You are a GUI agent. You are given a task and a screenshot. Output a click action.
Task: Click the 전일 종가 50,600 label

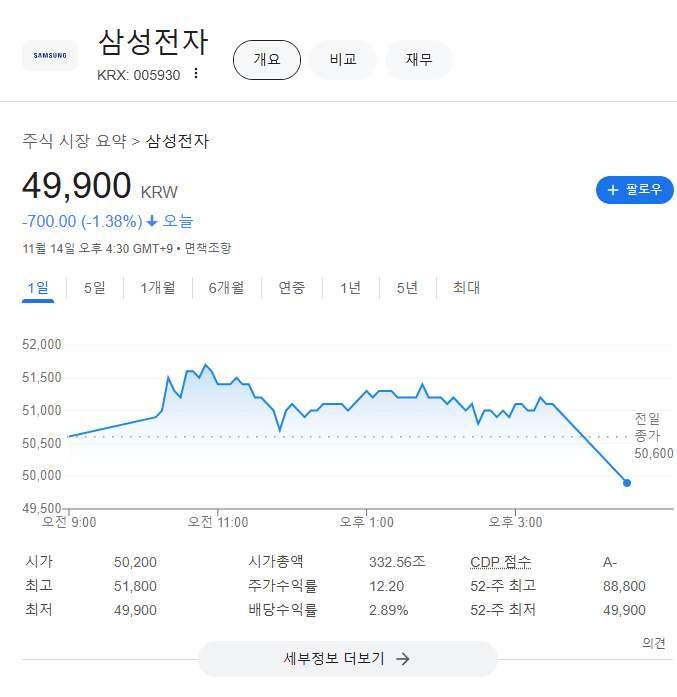click(x=653, y=436)
